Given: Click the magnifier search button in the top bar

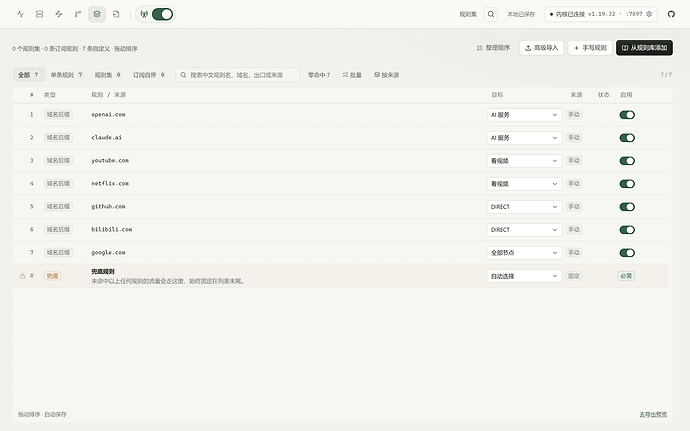Looking at the screenshot, I should [491, 14].
